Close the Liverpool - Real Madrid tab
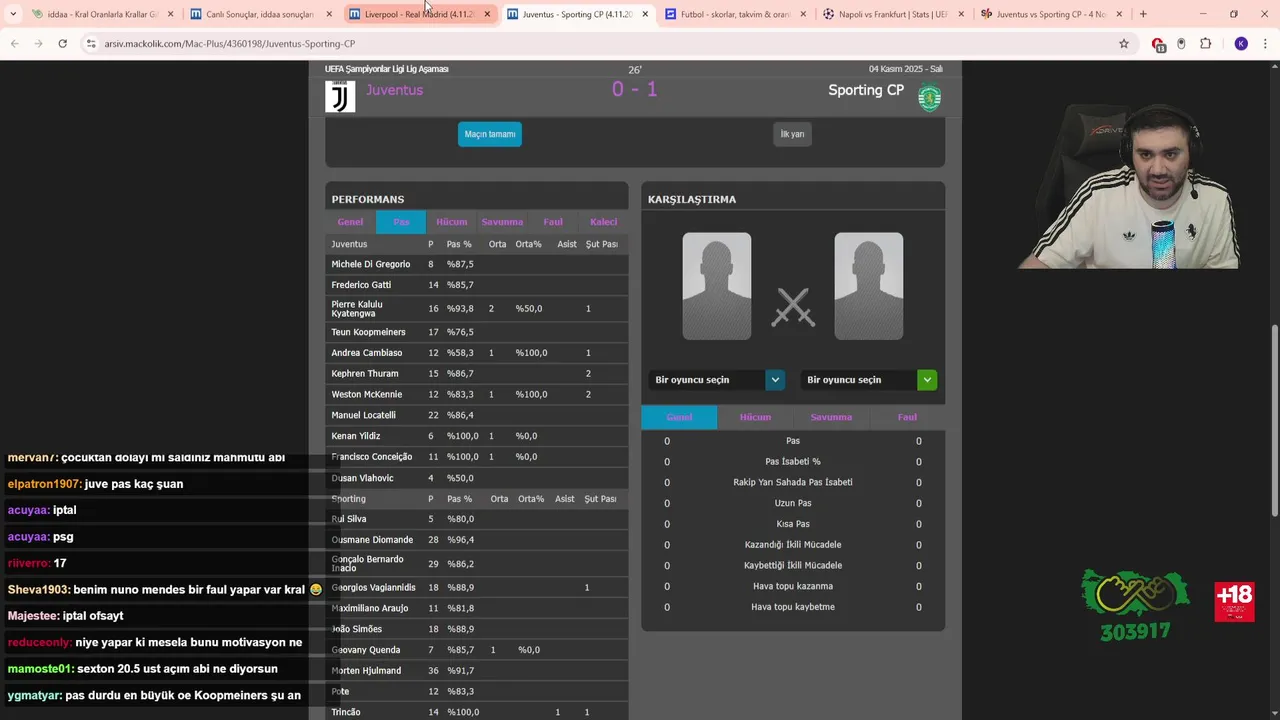This screenshot has height=720, width=1280. pos(487,14)
